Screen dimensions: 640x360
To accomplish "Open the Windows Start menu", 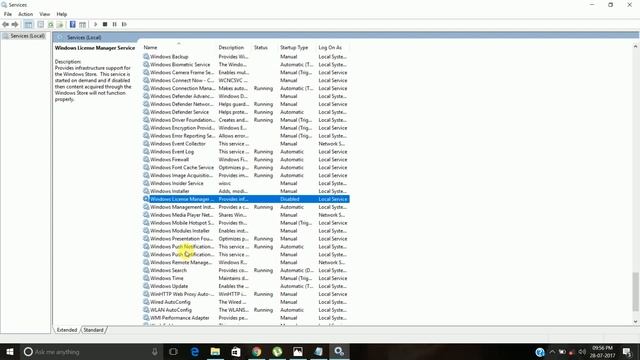I will tap(10, 351).
